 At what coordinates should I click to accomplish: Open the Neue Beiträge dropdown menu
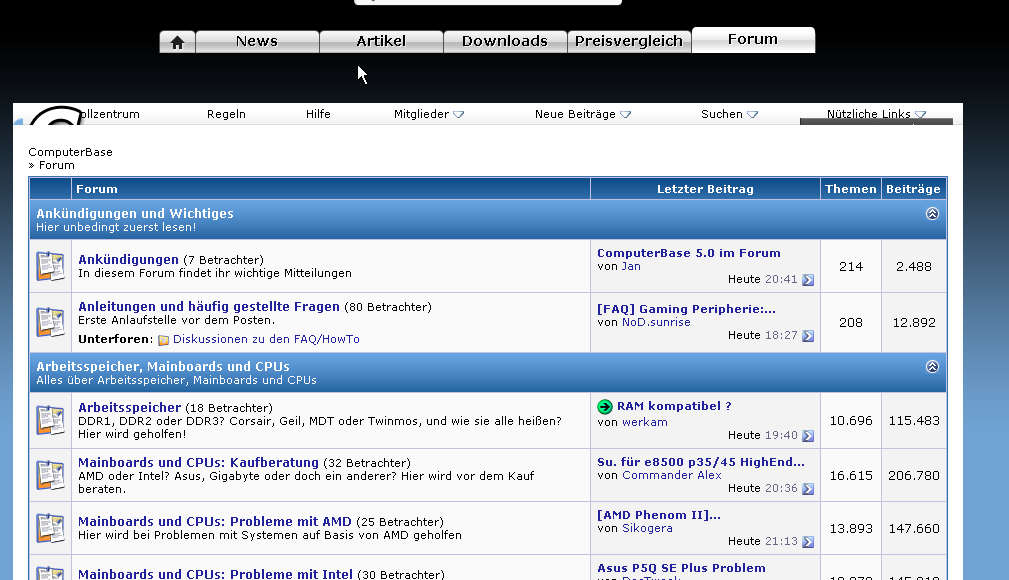[x=582, y=114]
